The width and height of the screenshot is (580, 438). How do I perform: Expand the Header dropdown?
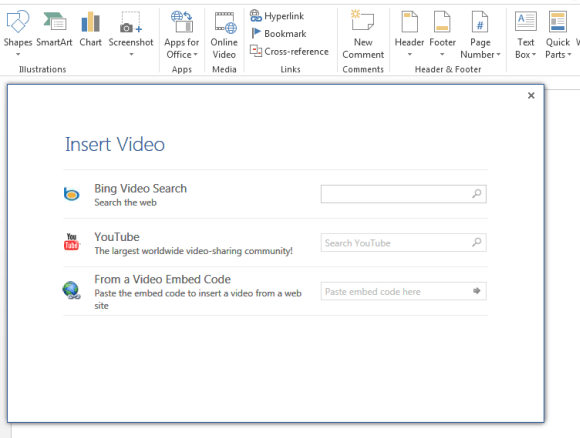click(409, 34)
